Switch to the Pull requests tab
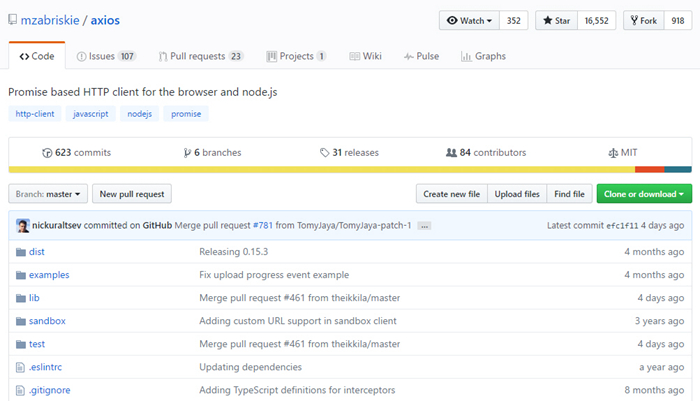 point(200,56)
